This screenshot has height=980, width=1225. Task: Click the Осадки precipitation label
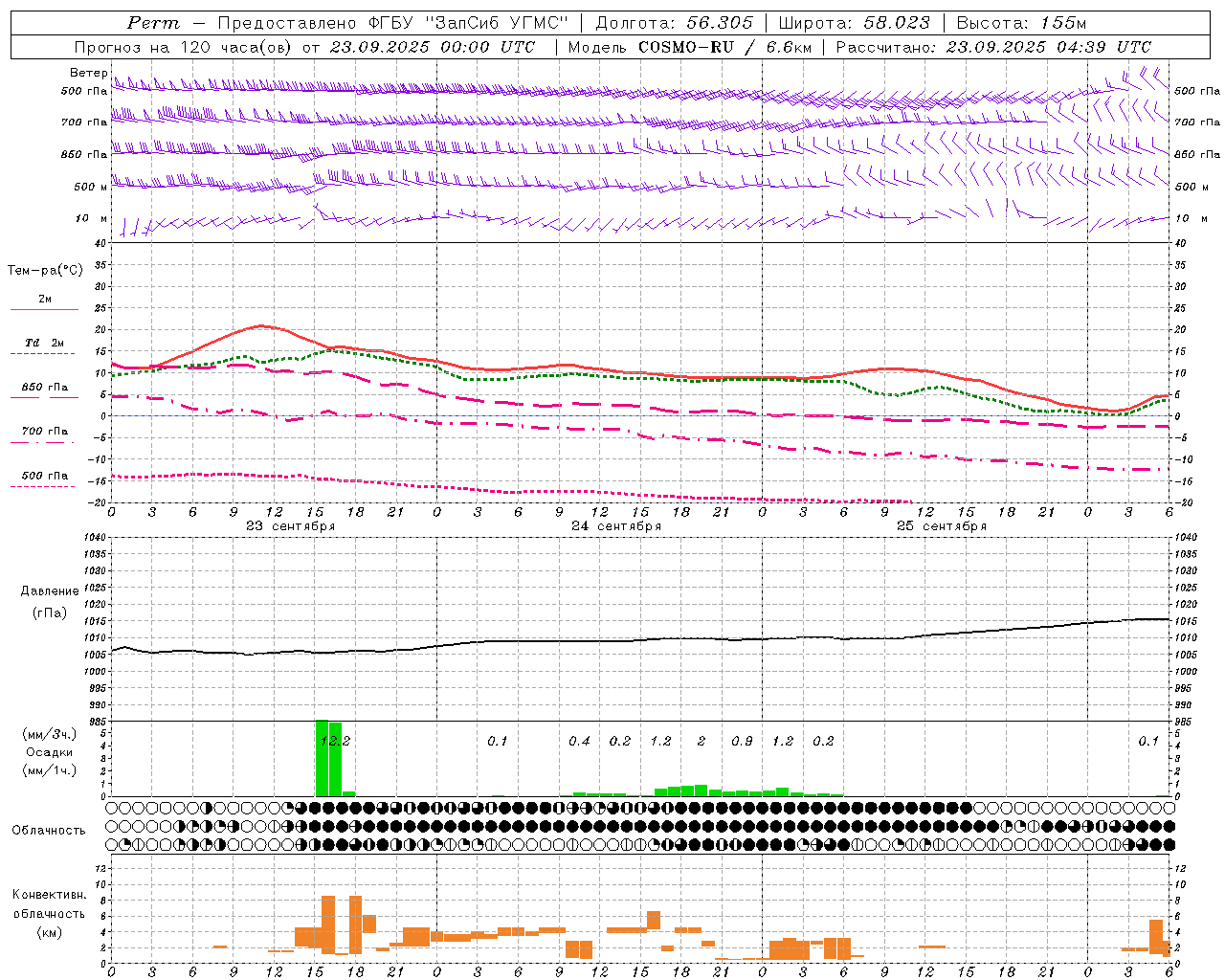49,752
